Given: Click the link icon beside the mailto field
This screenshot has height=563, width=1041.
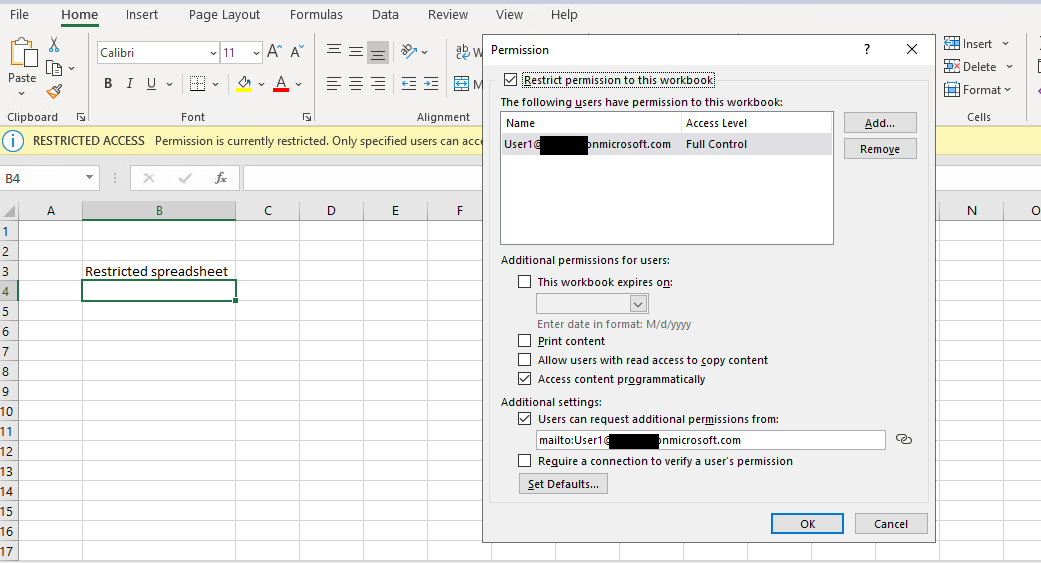Looking at the screenshot, I should pyautogui.click(x=904, y=440).
